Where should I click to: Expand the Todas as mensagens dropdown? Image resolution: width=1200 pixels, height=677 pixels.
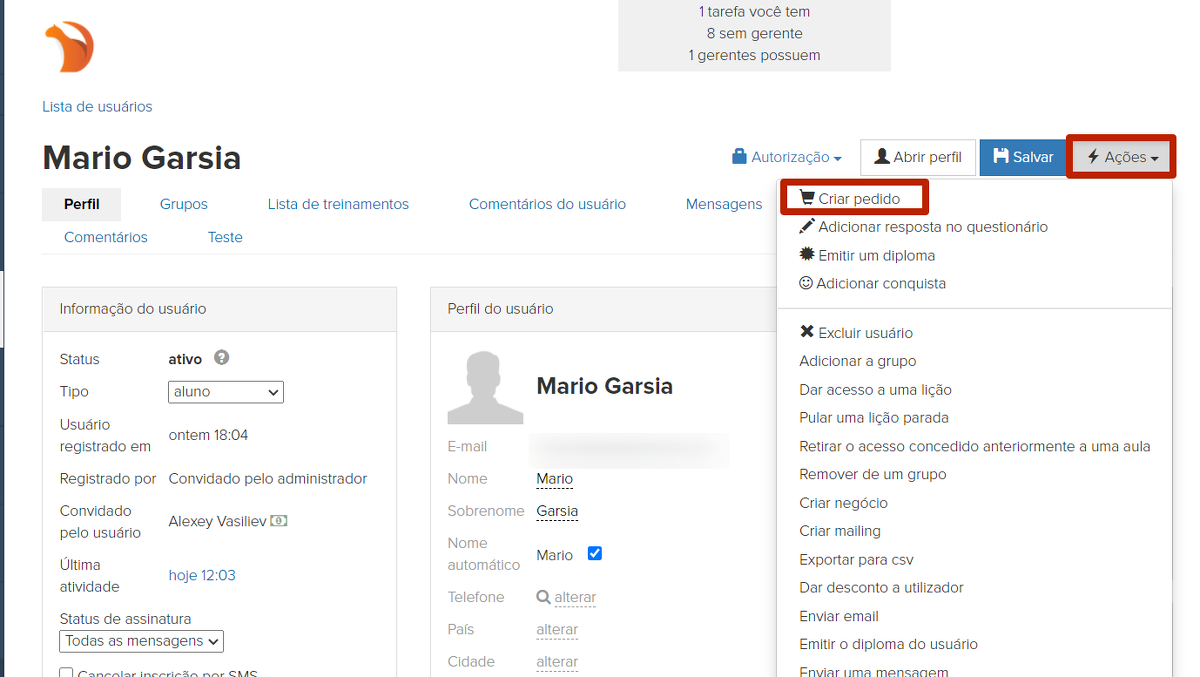(x=142, y=641)
